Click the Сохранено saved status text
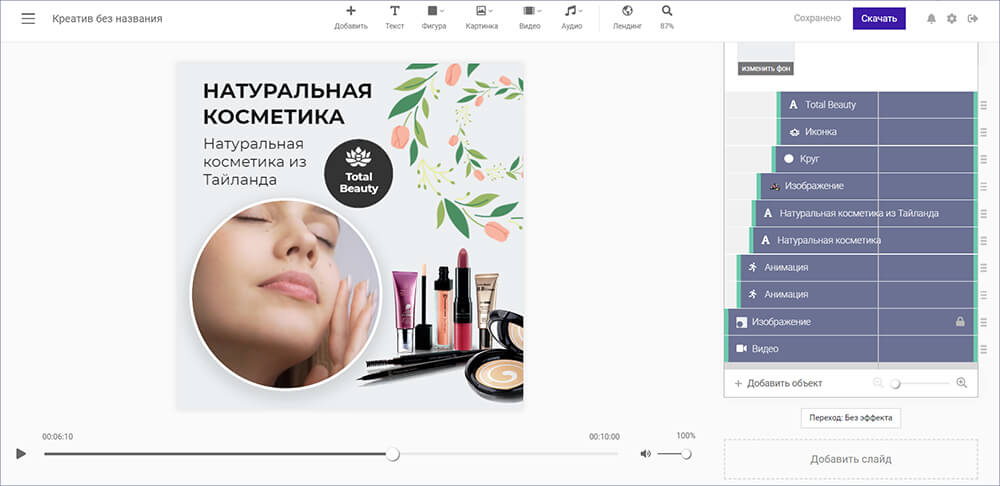Image resolution: width=1000 pixels, height=486 pixels. click(x=818, y=18)
